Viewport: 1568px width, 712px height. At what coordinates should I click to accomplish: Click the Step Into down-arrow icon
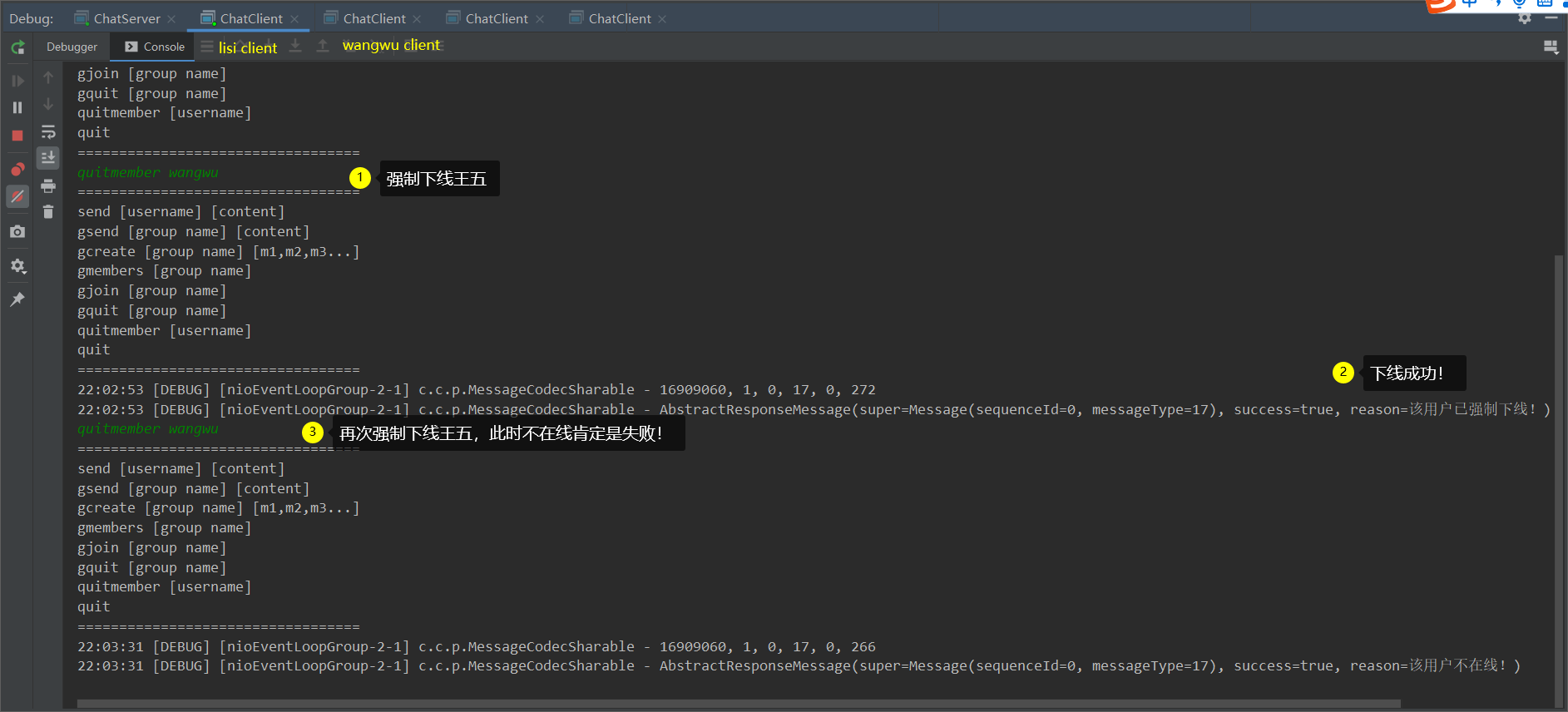tap(295, 46)
